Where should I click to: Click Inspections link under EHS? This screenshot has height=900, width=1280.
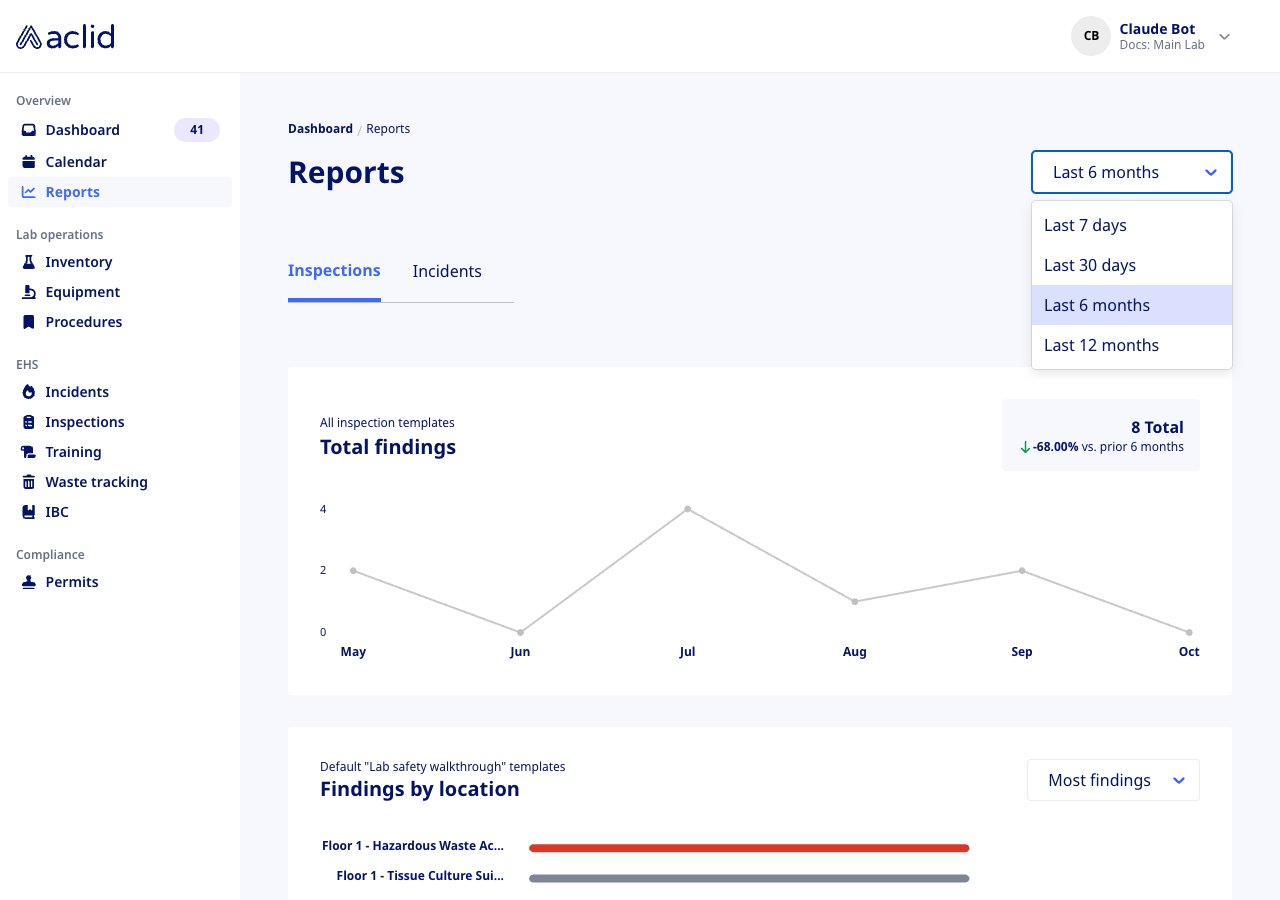85,422
